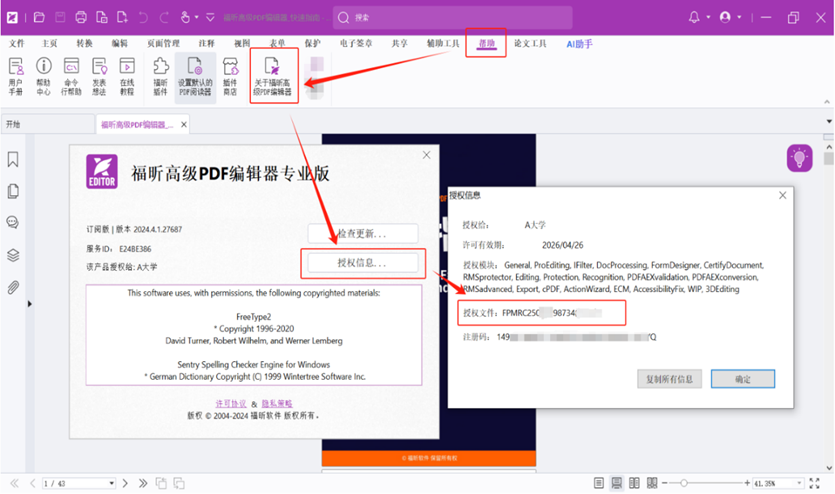Collapse ribbon chevron at right edge

click(827, 102)
